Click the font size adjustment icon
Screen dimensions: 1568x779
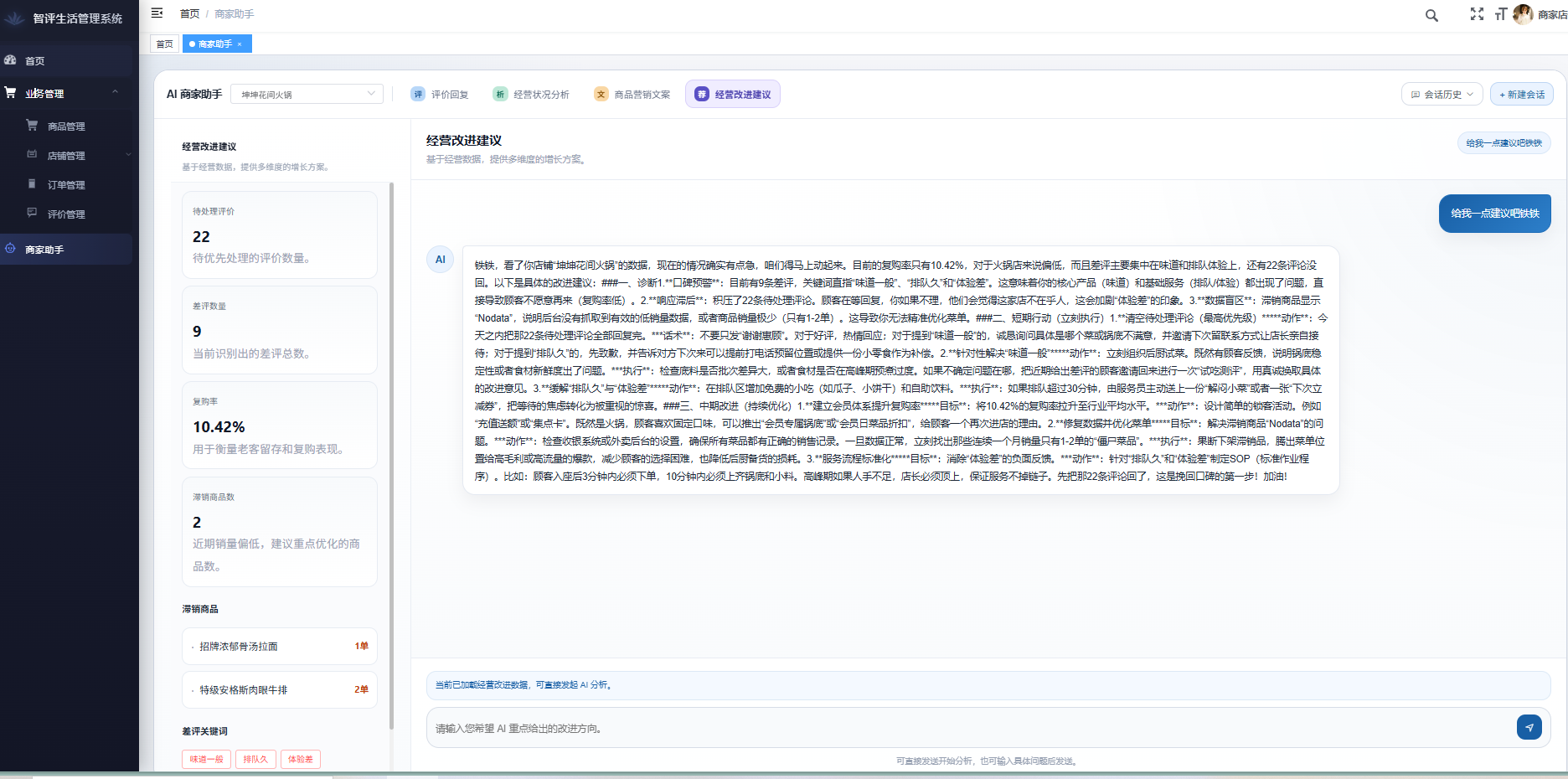1500,14
